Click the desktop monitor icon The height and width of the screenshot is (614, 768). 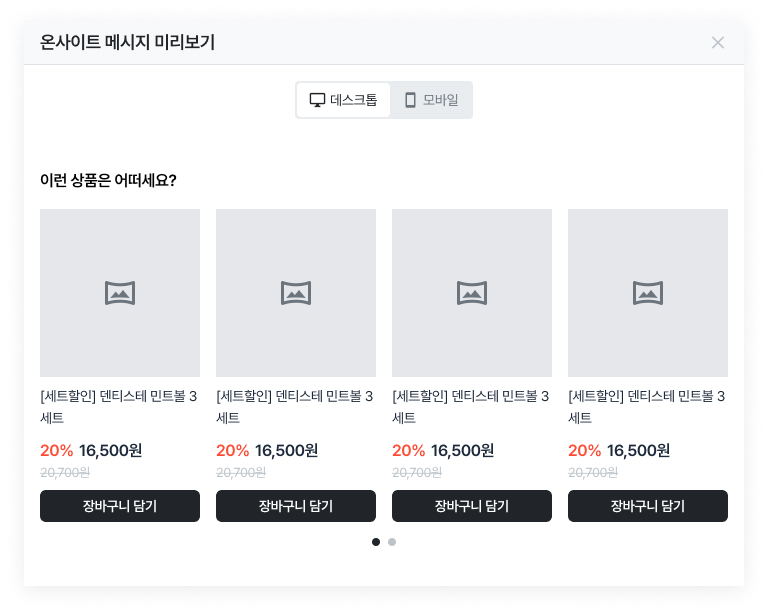[318, 100]
